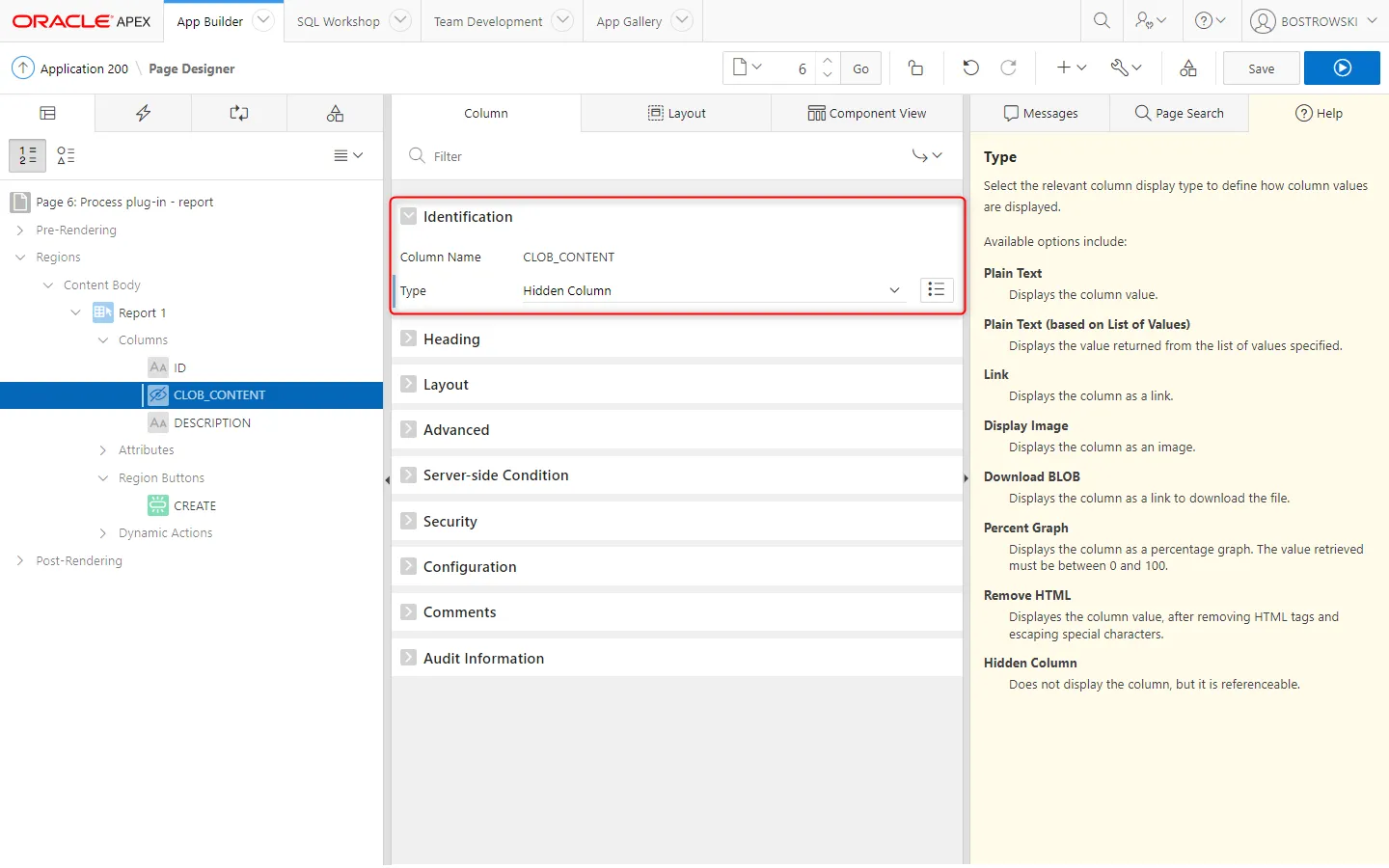The image size is (1389, 868).
Task: Click the Undo icon in toolbar
Action: click(970, 68)
